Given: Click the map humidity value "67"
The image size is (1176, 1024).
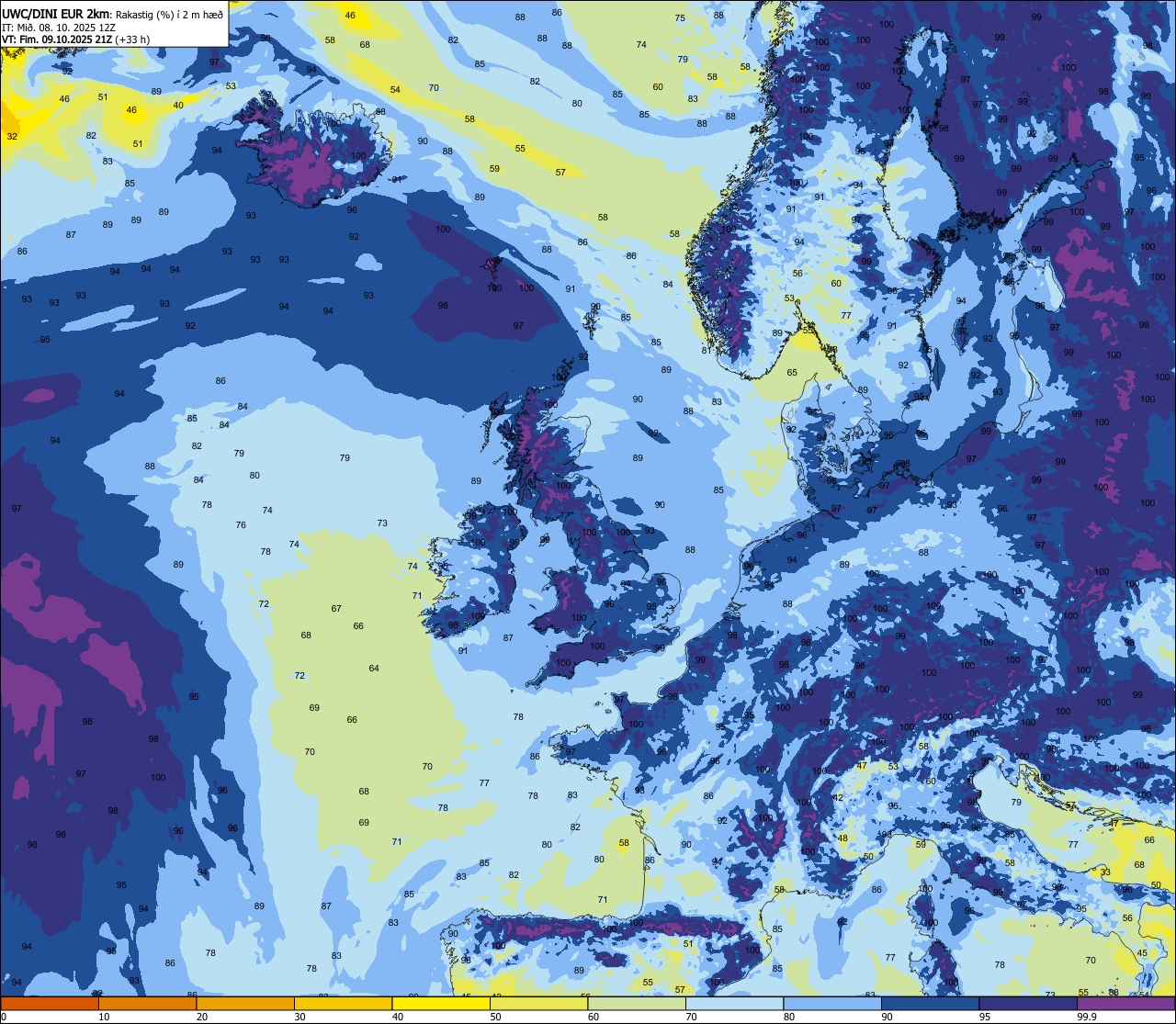Looking at the screenshot, I should [336, 608].
